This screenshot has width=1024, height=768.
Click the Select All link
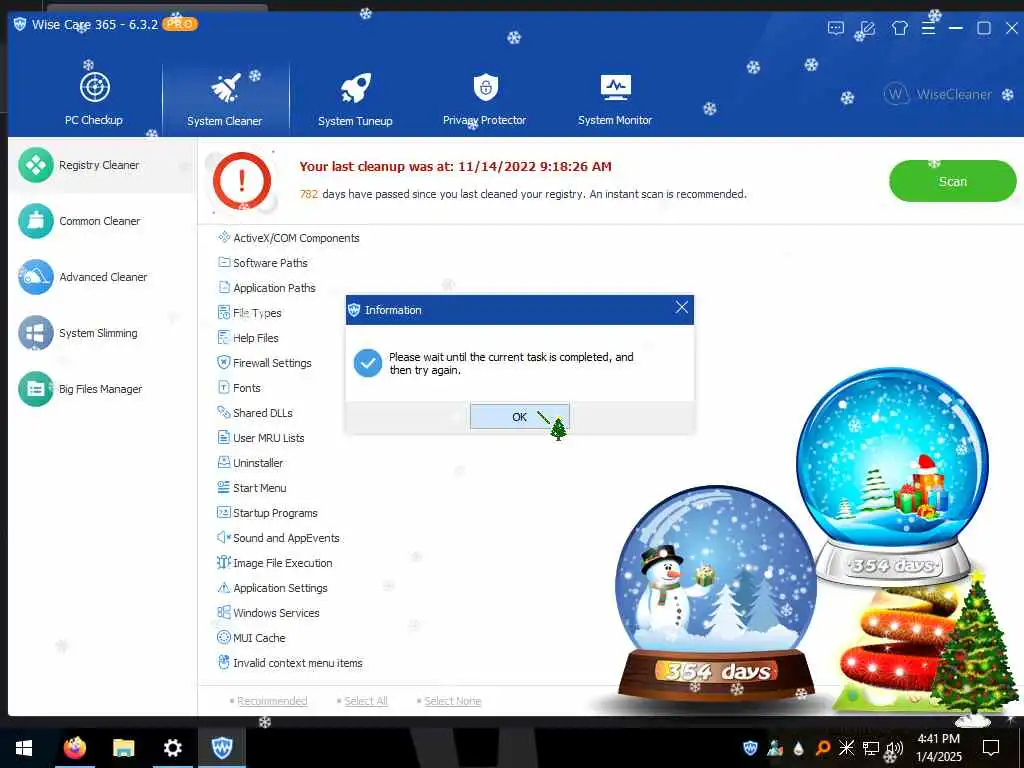coord(366,701)
